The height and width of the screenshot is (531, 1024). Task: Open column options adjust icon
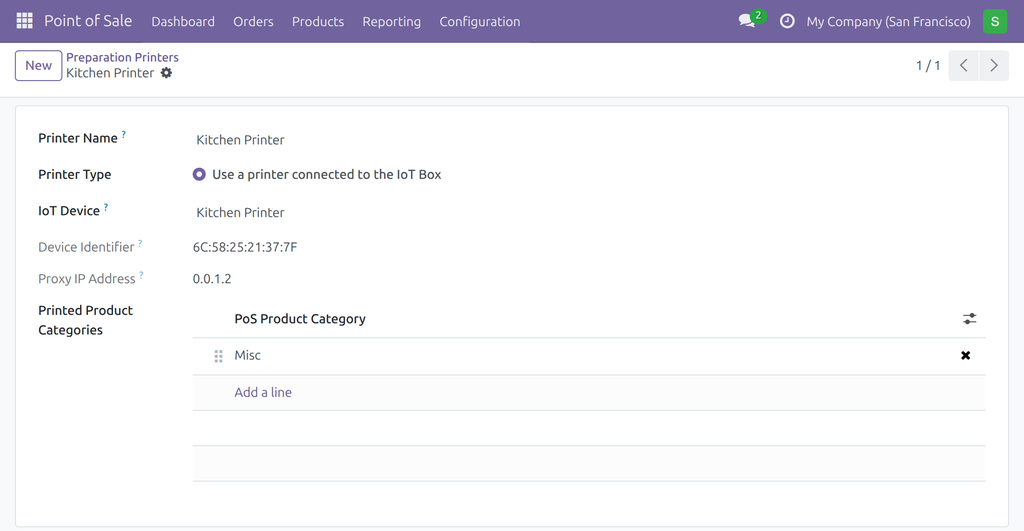[969, 319]
